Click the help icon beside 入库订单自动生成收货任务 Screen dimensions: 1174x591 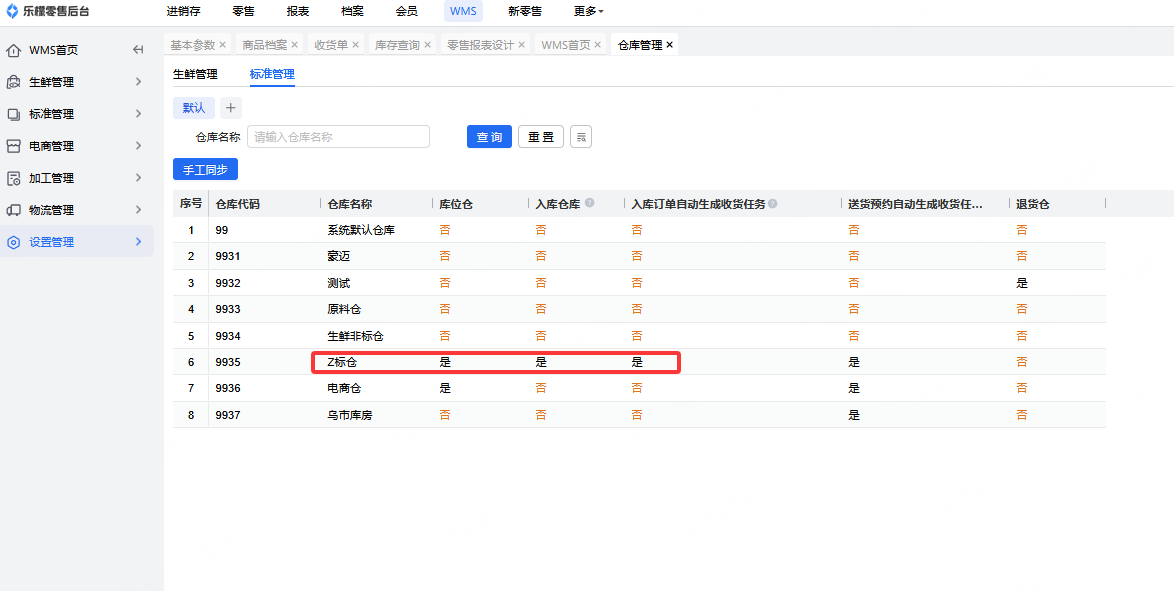773,204
